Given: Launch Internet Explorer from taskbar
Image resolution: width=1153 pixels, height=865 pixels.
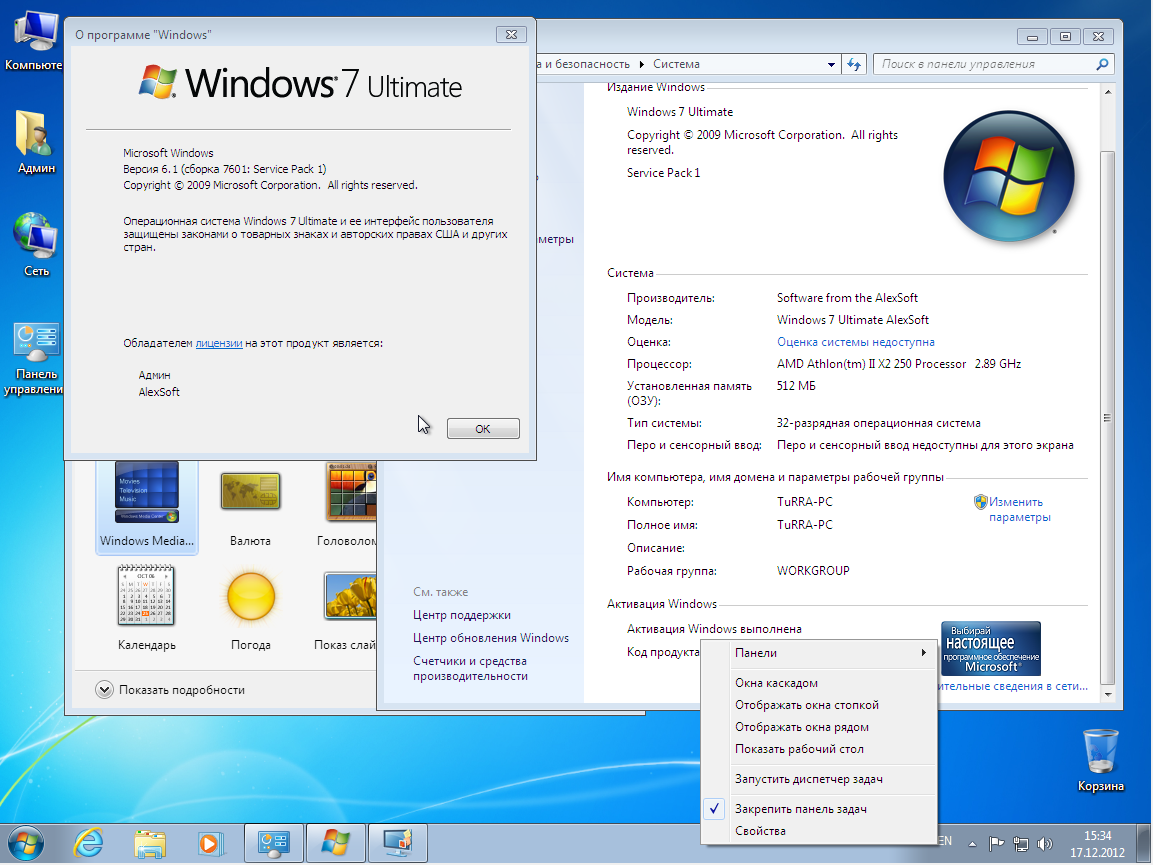Looking at the screenshot, I should 88,843.
